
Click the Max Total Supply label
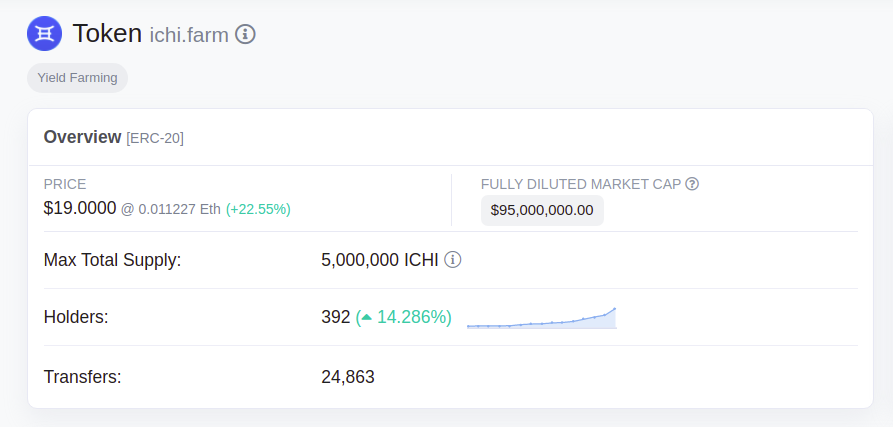(112, 260)
